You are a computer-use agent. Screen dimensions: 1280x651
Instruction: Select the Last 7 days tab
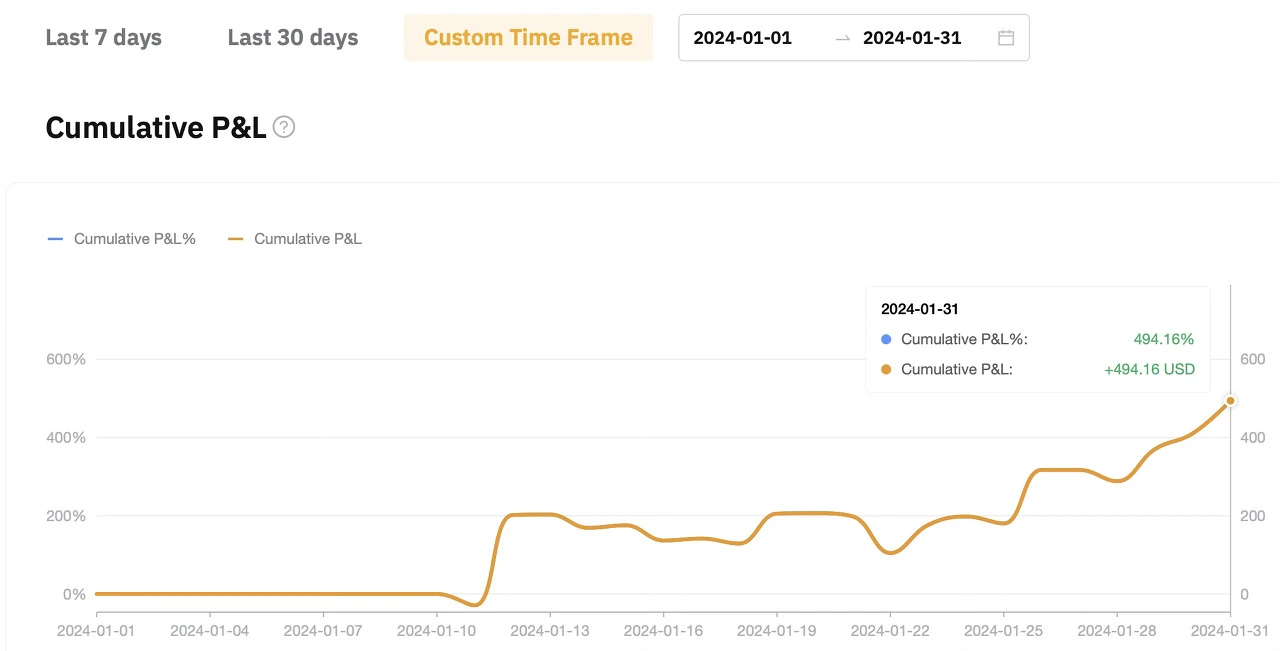tap(104, 38)
